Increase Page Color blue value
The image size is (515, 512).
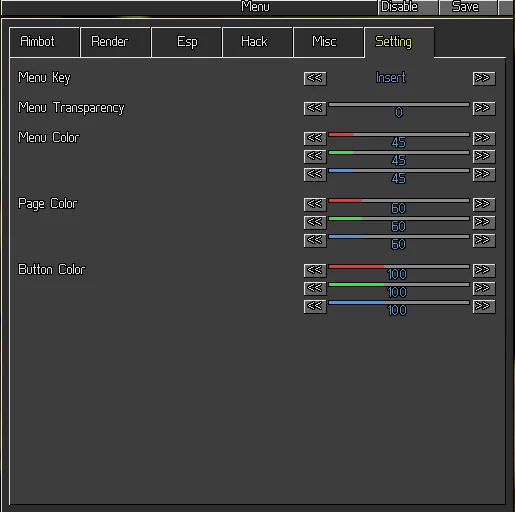[484, 240]
